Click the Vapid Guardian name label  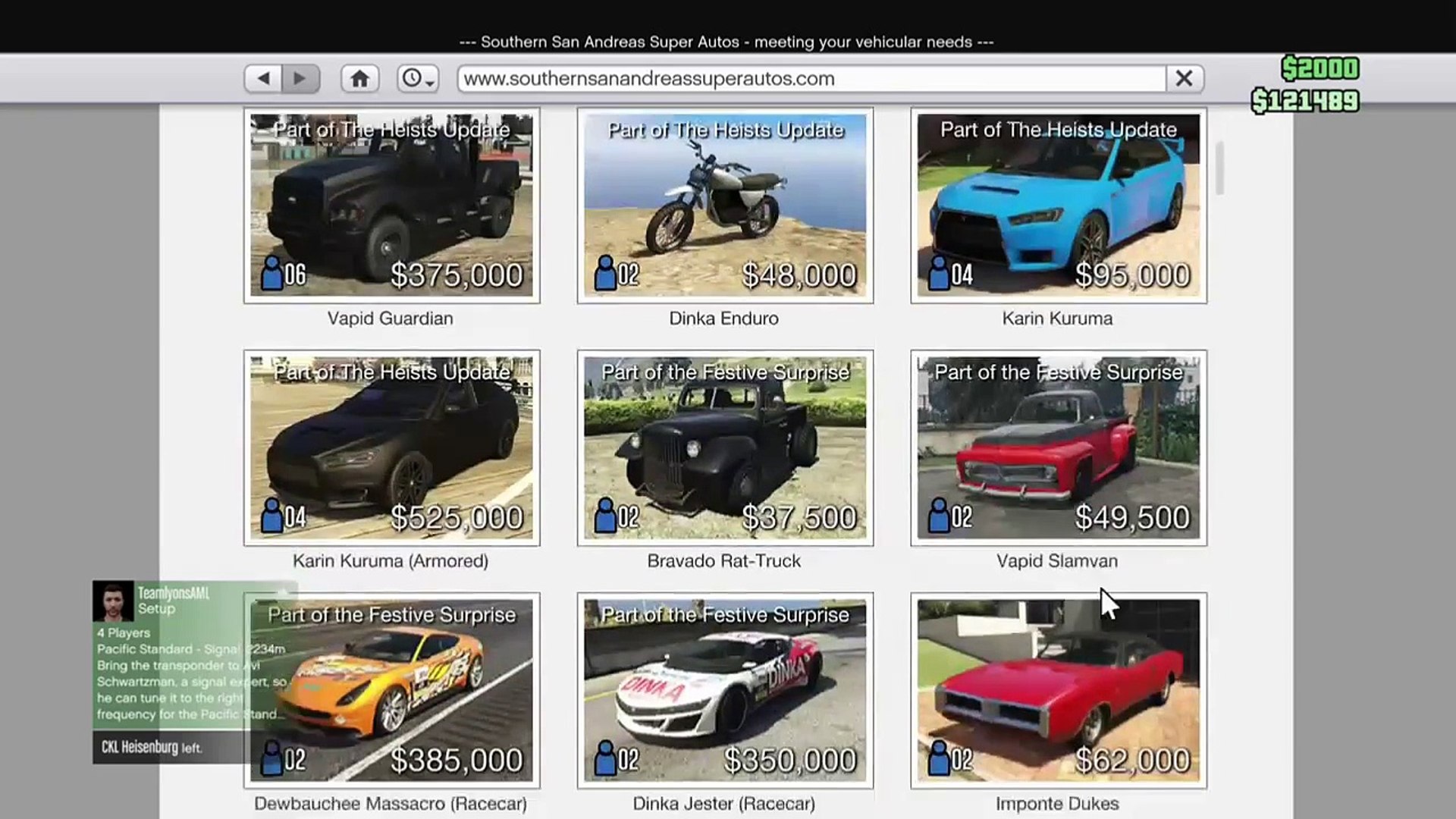coord(390,318)
